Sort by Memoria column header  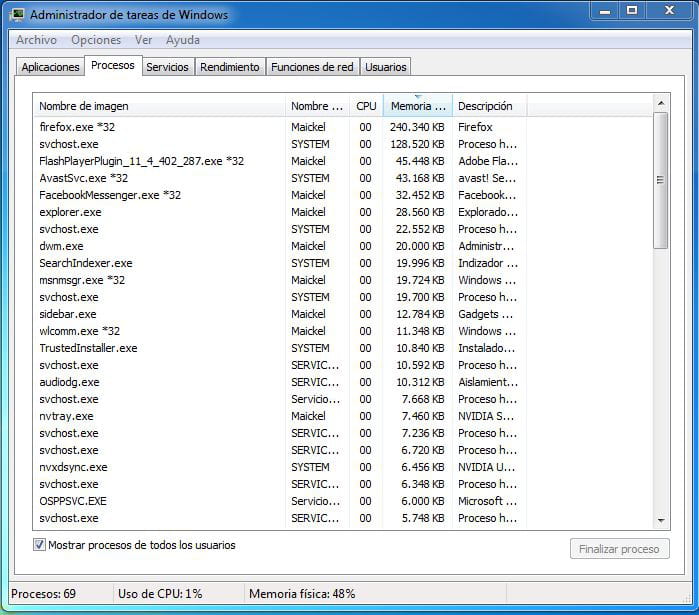(418, 106)
